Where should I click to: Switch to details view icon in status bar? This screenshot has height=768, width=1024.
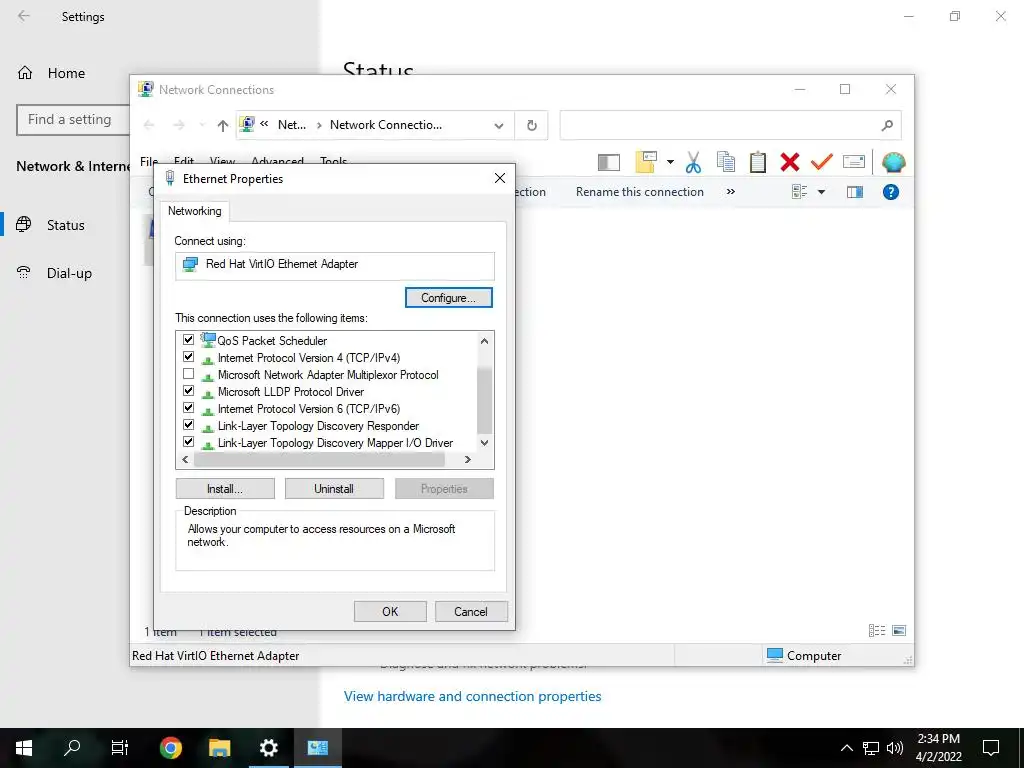[877, 630]
